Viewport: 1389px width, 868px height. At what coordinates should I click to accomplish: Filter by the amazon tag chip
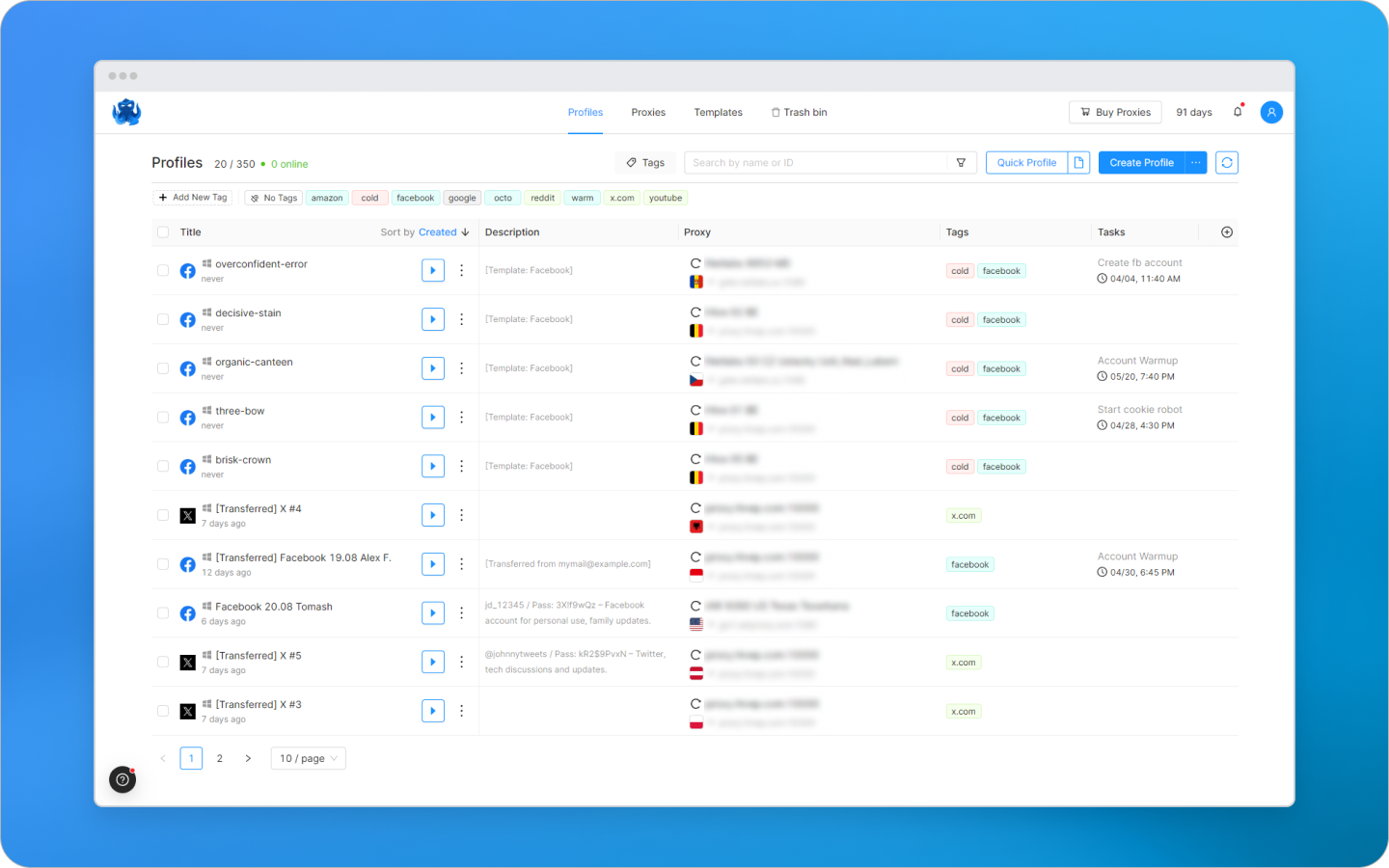[327, 198]
